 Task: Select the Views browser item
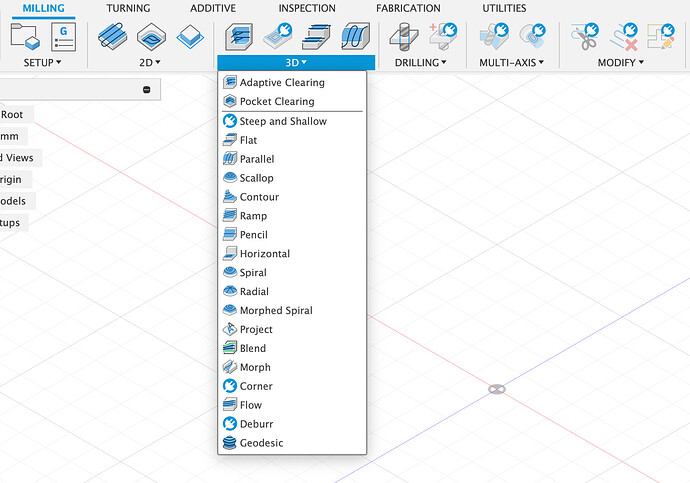18,158
